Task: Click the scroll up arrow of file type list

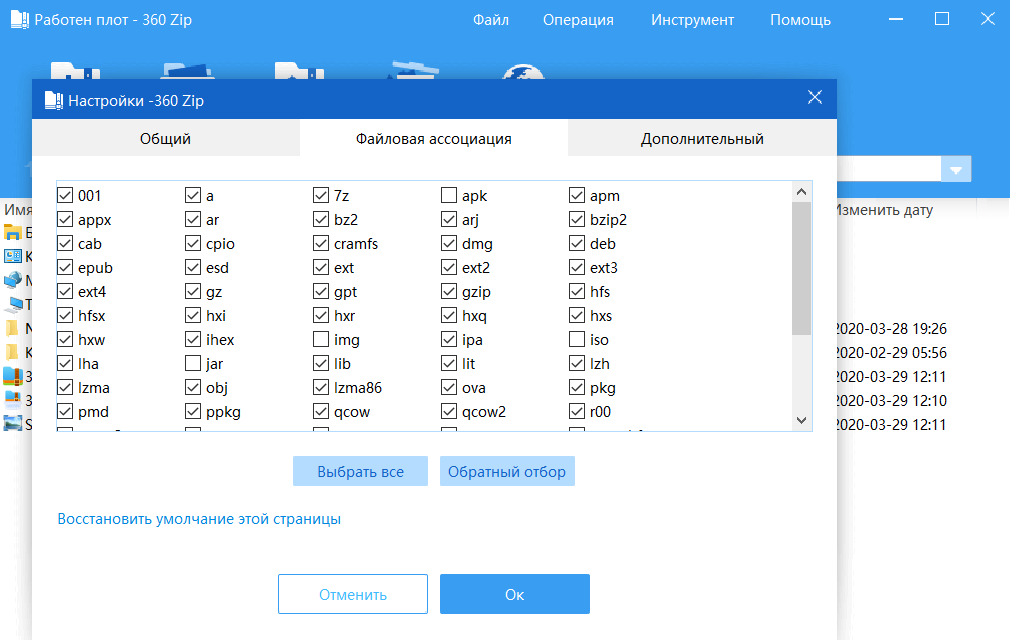Action: pos(801,191)
